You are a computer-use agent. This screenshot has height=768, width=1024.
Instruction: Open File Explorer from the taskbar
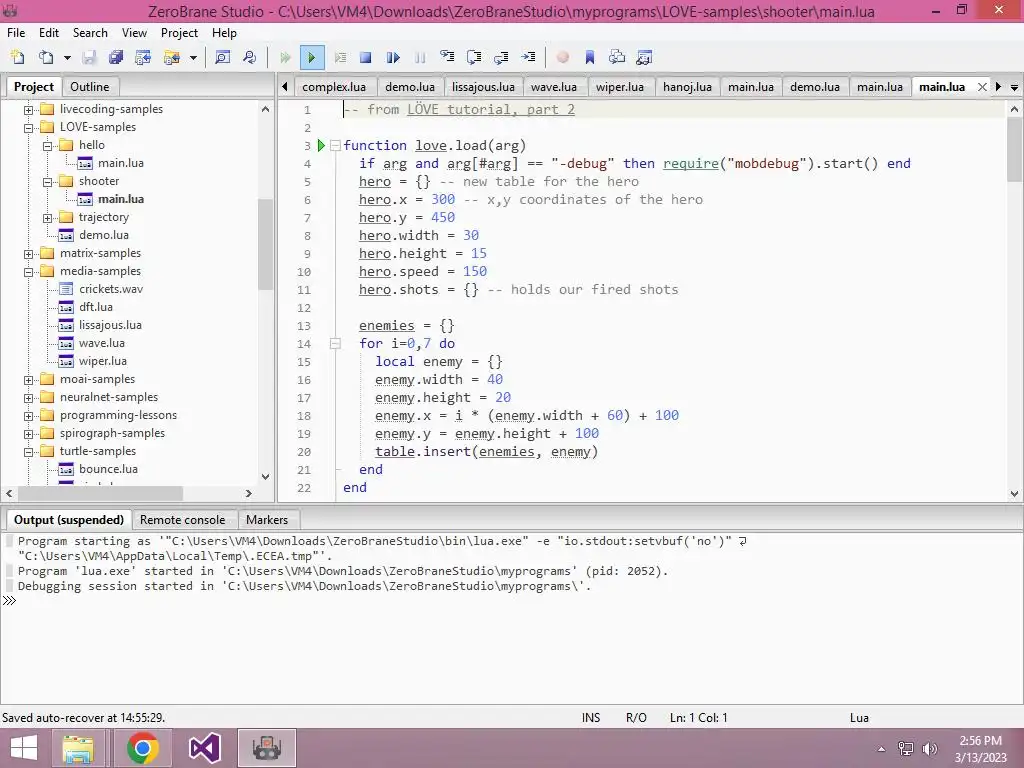79,748
